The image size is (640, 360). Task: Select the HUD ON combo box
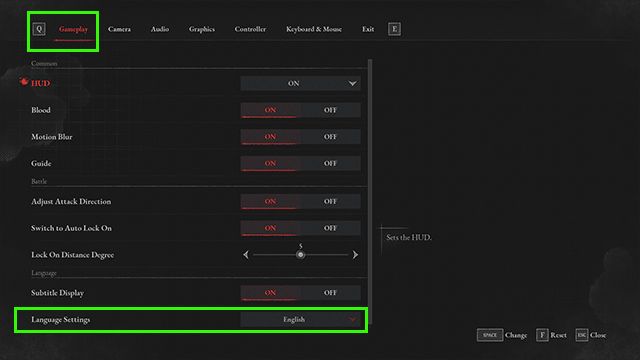tap(300, 83)
